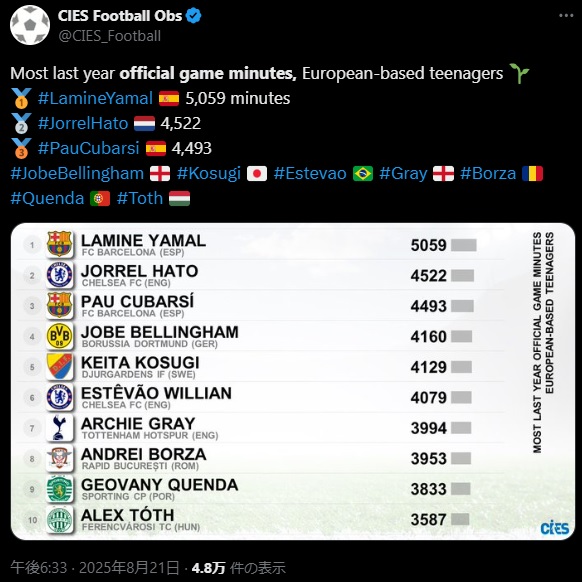Viewport: 582px width, 582px height.
Task: Click the @CIES_Football handle
Action: (109, 36)
